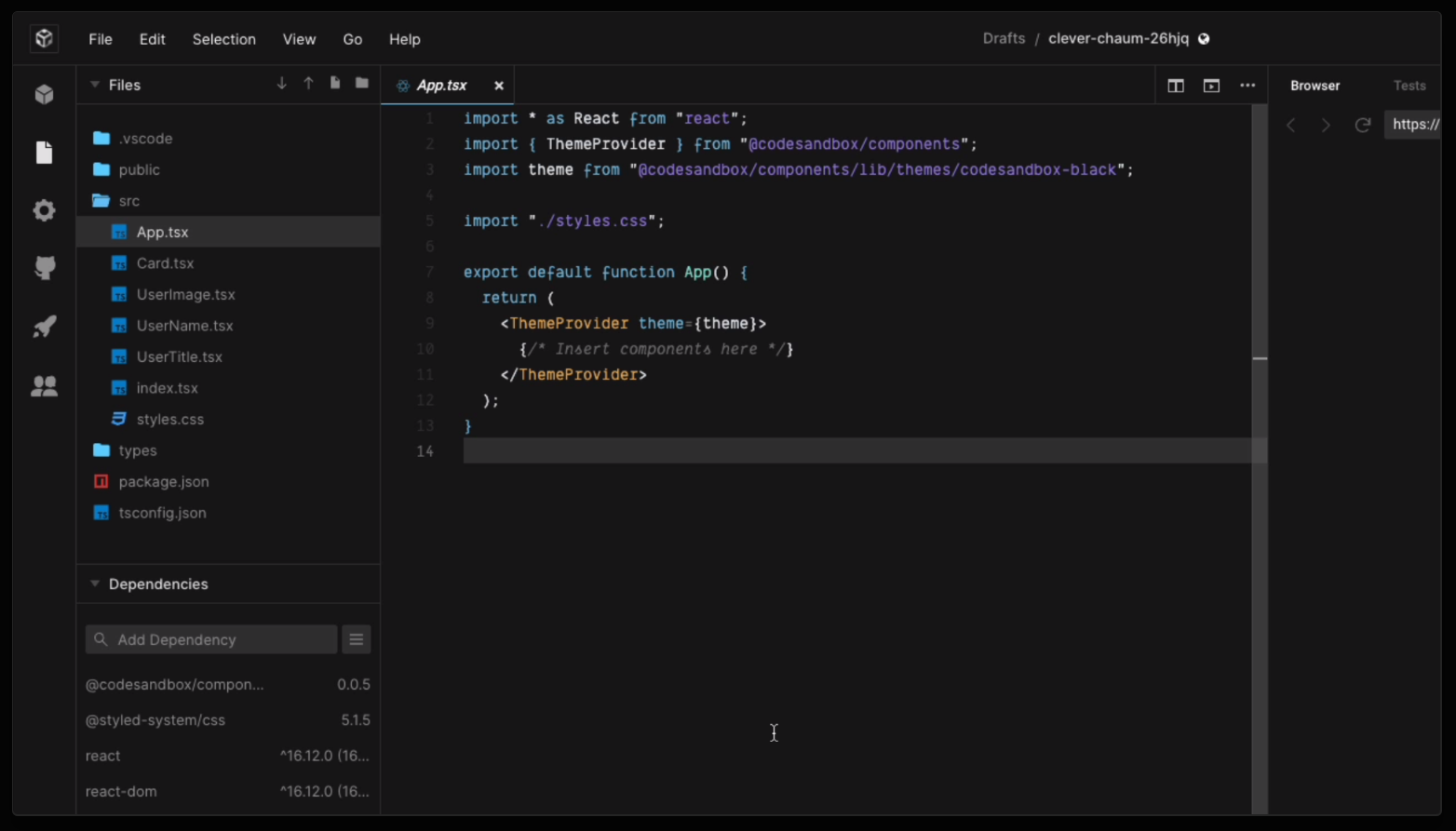Open the GitHub sidebar icon
The width and height of the screenshot is (1456, 831).
point(44,268)
